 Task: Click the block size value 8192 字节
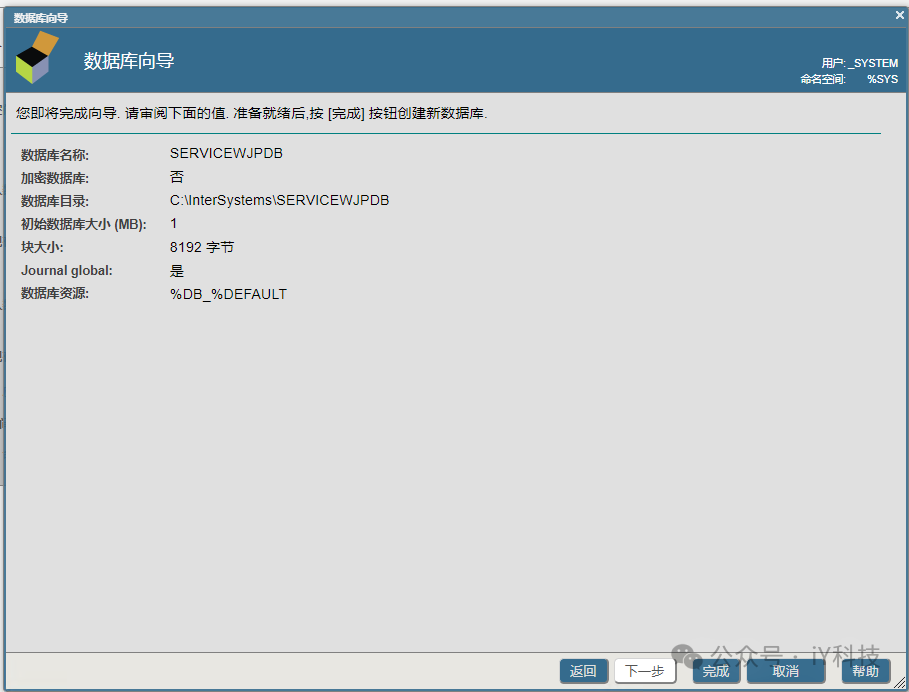[204, 247]
